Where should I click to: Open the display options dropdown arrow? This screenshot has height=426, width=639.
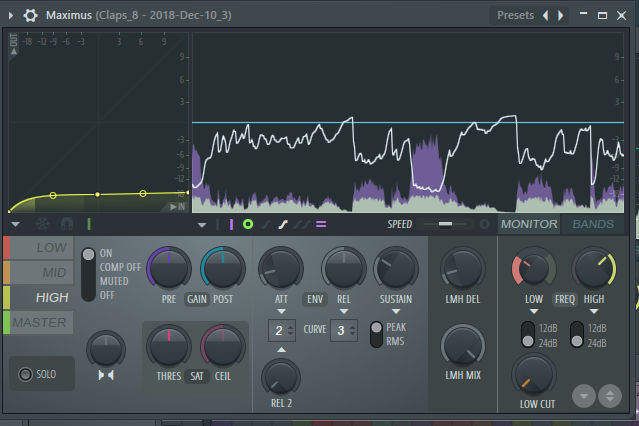pos(202,225)
